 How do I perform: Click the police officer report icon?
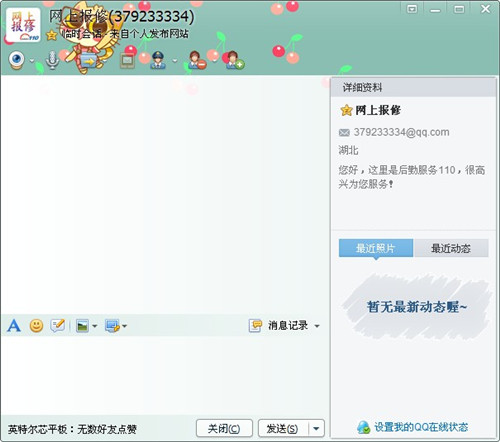(158, 60)
